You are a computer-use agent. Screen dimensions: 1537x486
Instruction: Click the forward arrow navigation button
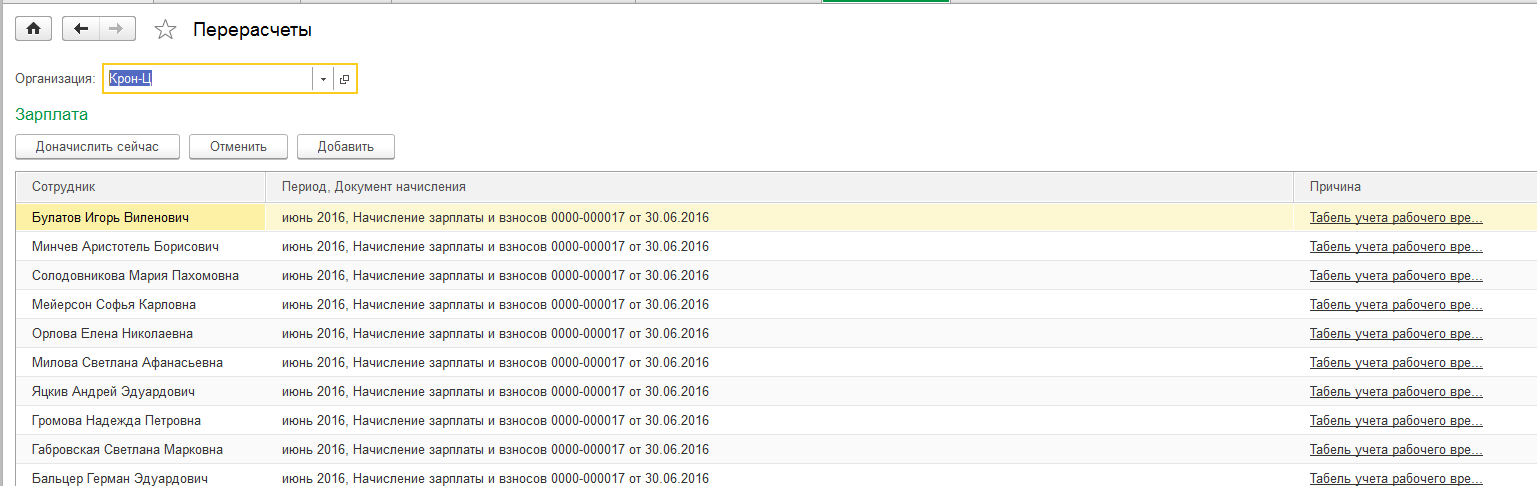[x=117, y=29]
